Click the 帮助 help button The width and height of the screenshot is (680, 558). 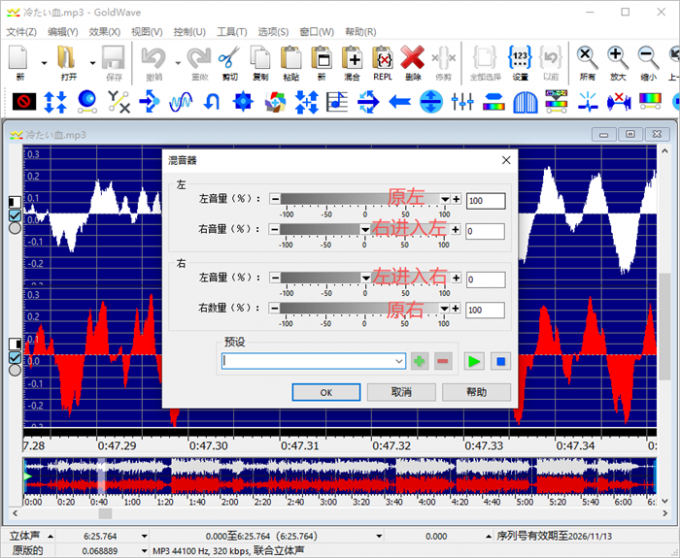click(476, 392)
